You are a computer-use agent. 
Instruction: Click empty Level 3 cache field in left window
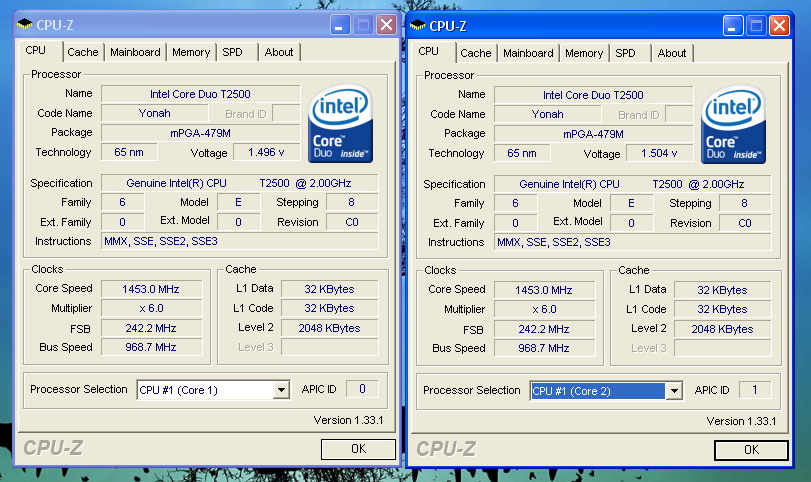pos(329,348)
